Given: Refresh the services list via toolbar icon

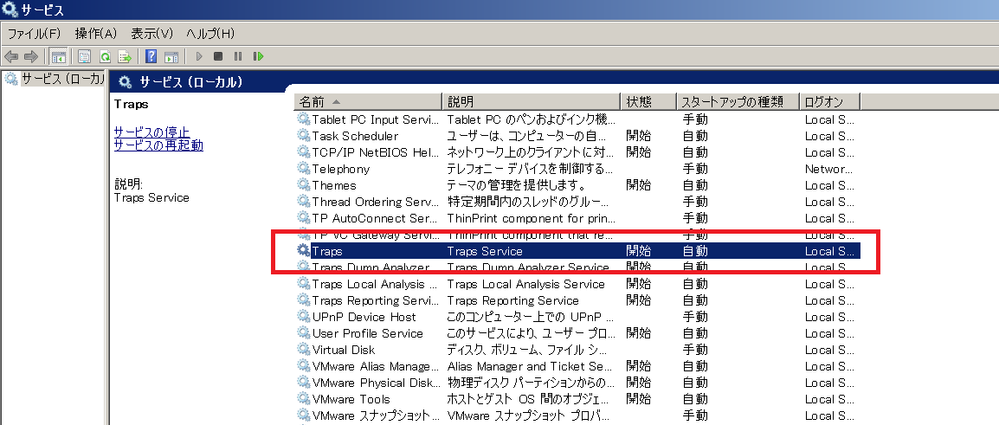Looking at the screenshot, I should 104,57.
